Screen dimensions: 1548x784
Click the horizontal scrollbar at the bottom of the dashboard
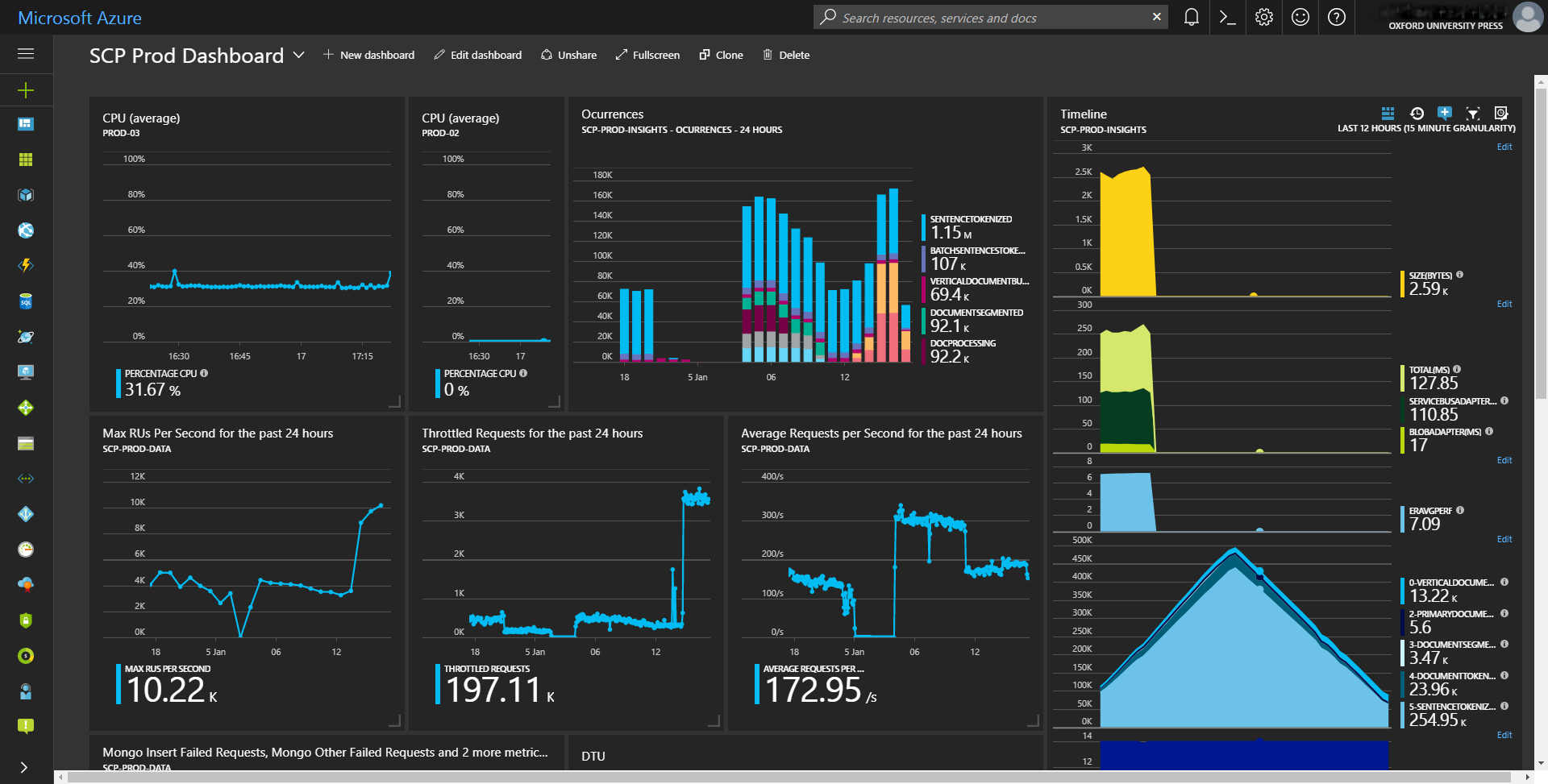pos(790,778)
